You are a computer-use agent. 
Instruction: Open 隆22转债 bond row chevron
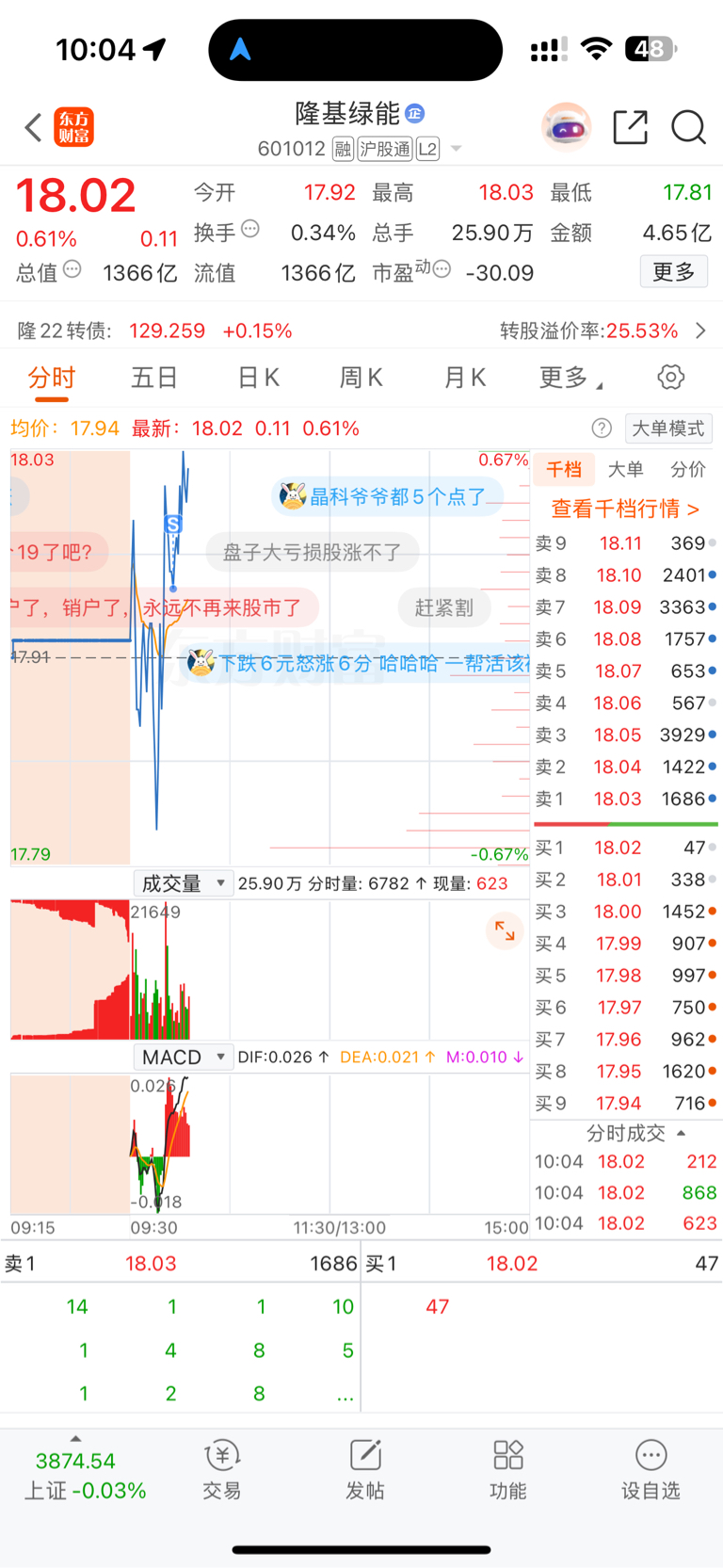point(700,331)
